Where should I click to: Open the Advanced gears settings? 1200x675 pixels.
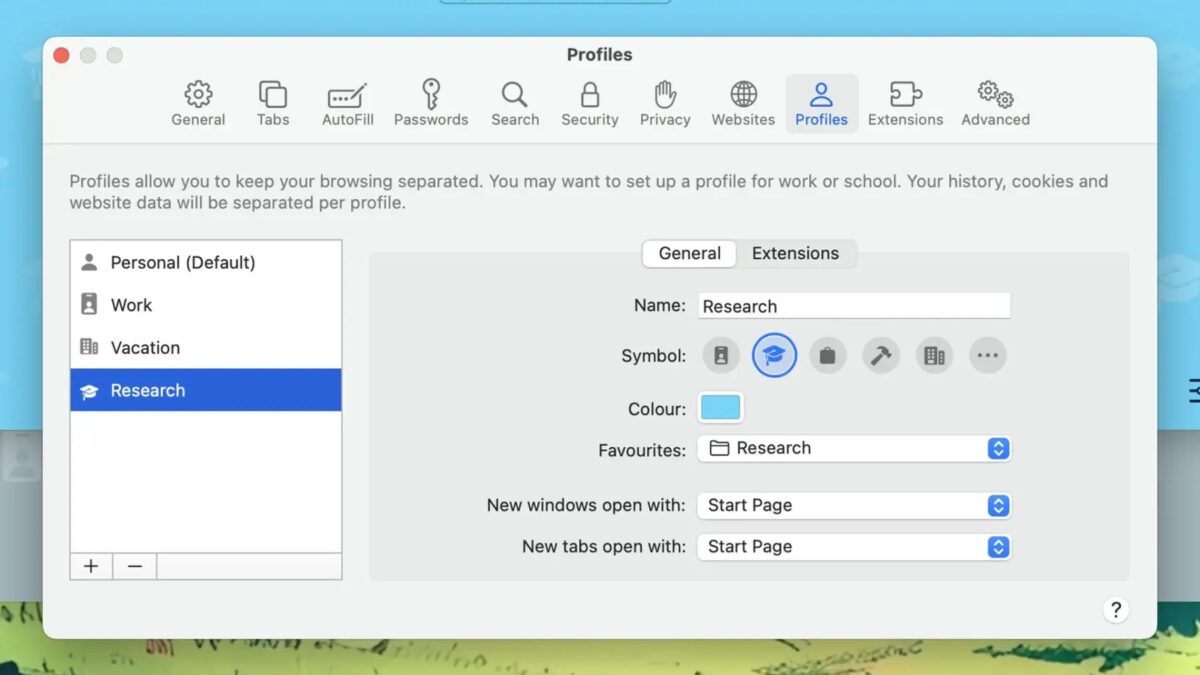pyautogui.click(x=995, y=104)
